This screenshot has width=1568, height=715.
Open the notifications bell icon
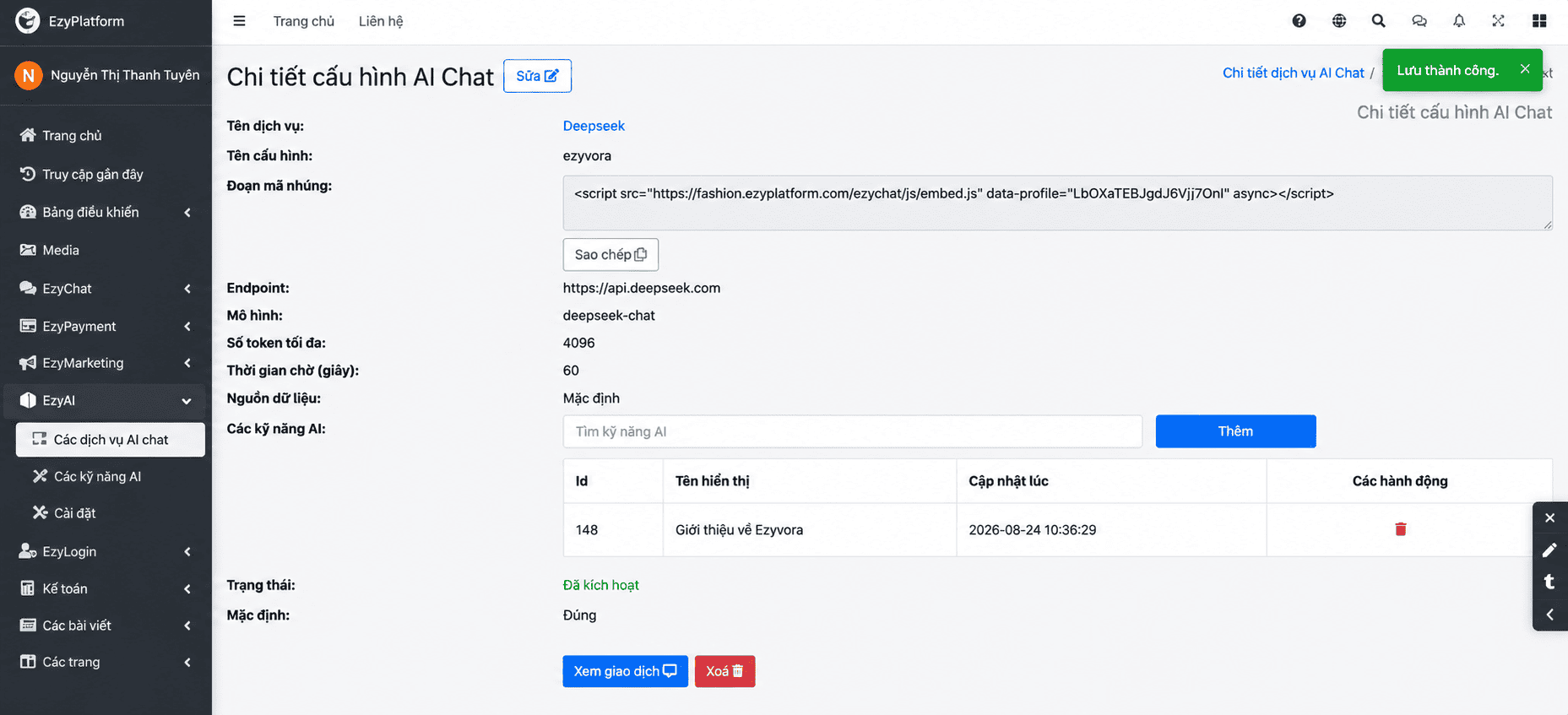(1459, 21)
